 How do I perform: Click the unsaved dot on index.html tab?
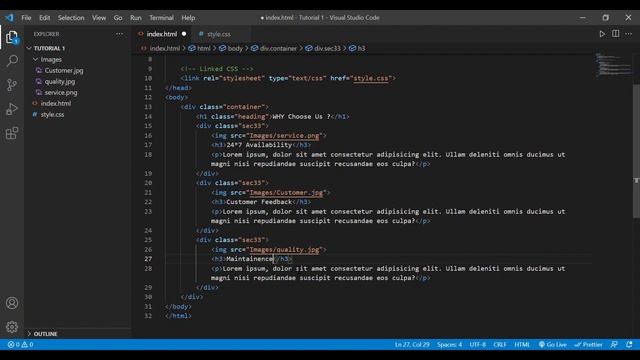(184, 34)
